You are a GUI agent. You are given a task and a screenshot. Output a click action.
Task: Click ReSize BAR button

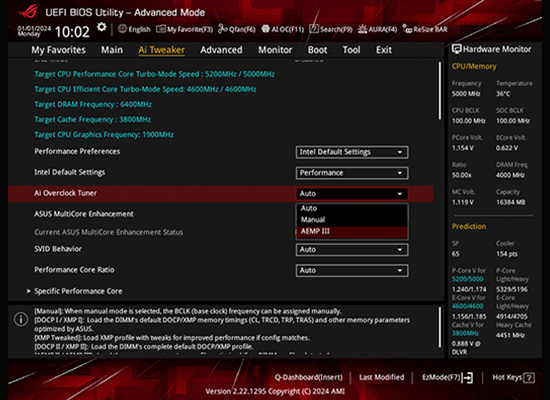[425, 29]
